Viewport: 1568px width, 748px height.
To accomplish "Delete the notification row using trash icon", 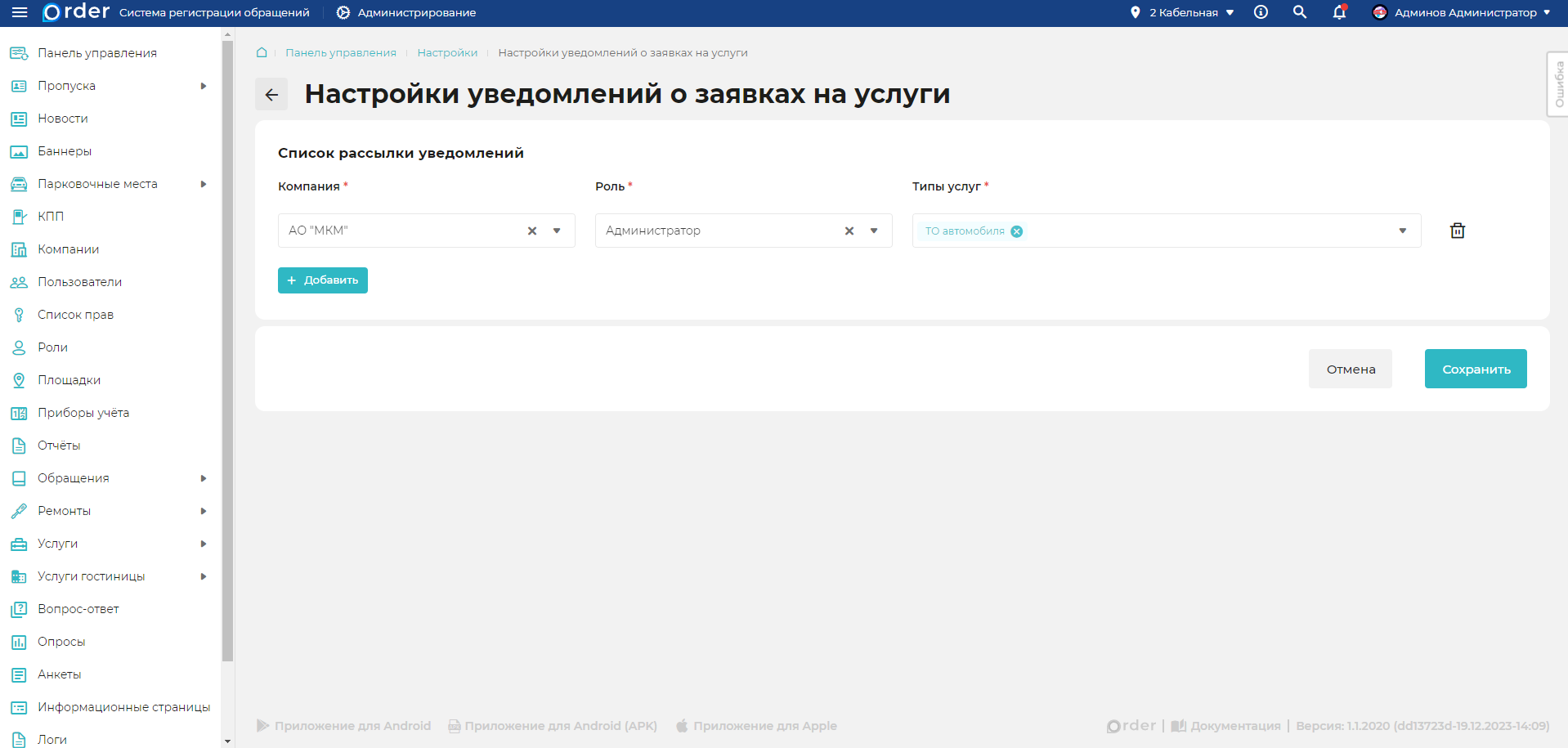I will click(1457, 231).
